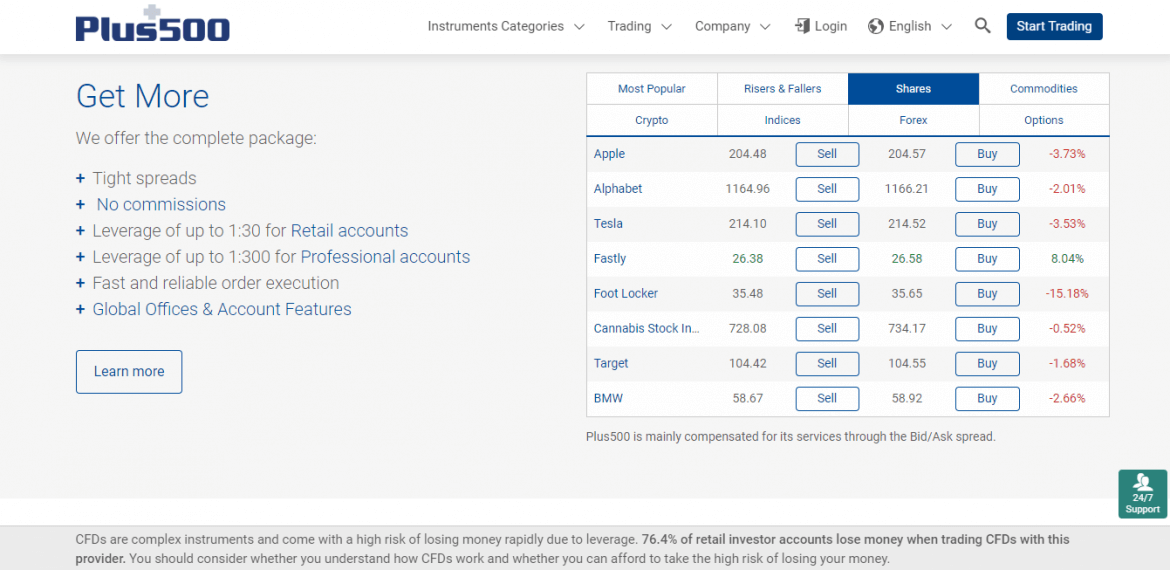Switch to Crypto tab

coord(651,120)
